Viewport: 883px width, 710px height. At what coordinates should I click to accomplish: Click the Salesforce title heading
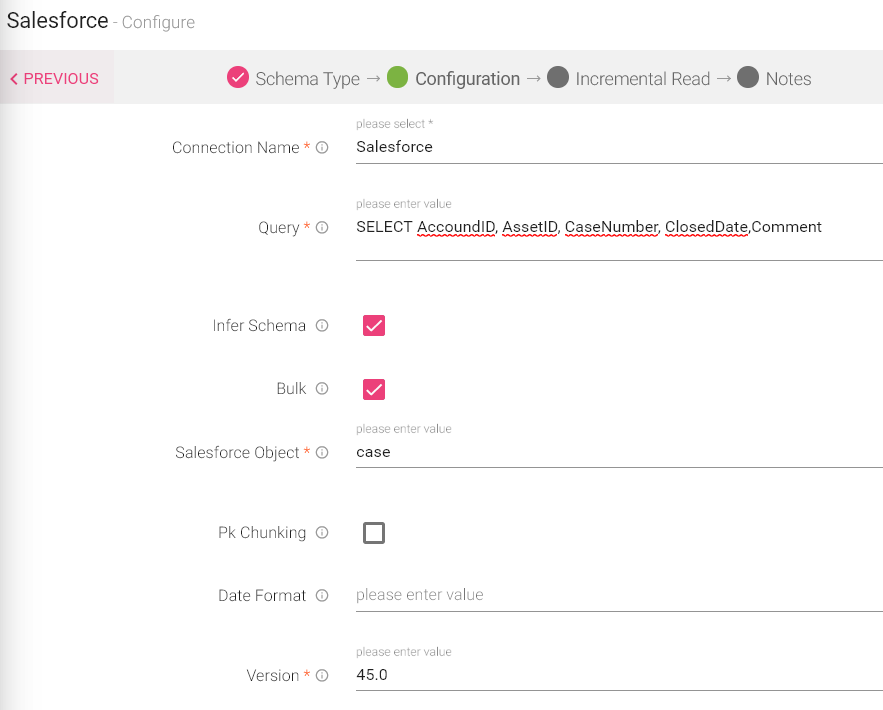tap(57, 20)
